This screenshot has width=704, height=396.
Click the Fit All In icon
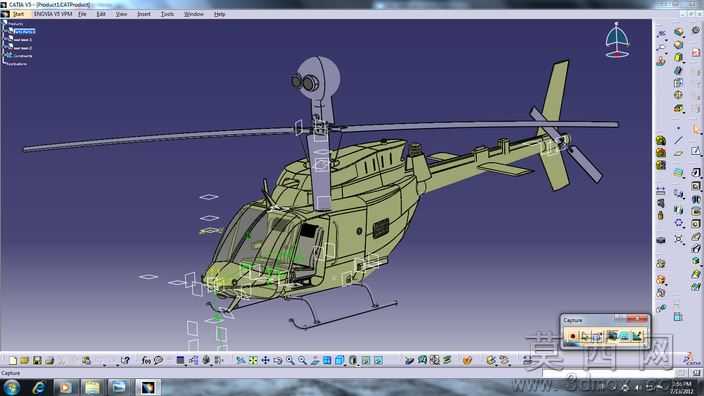(253, 361)
